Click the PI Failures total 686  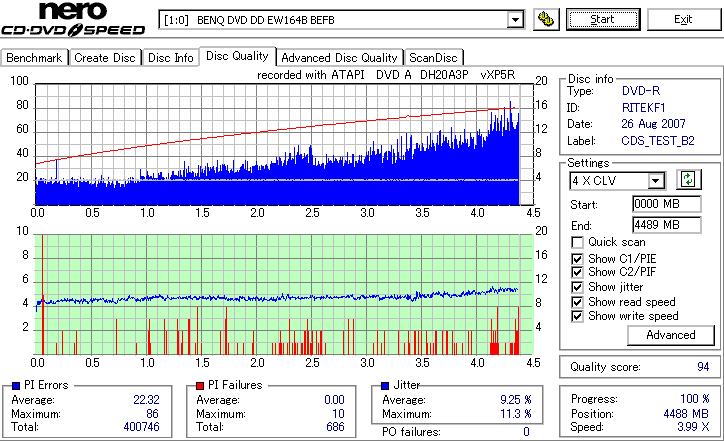[x=335, y=427]
